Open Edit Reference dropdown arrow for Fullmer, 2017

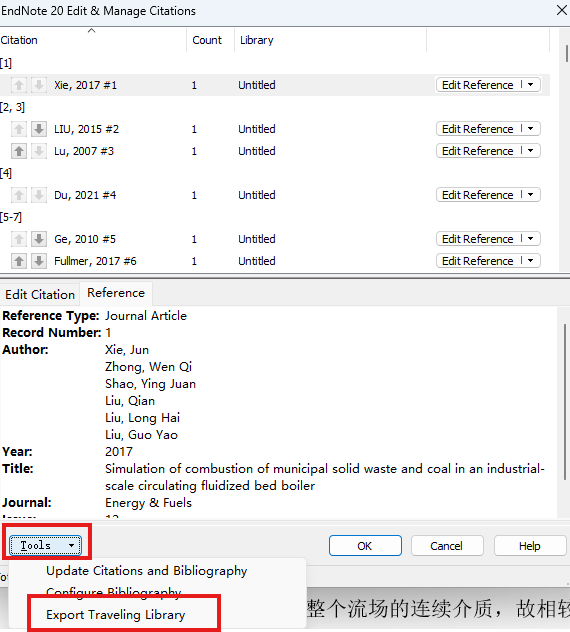click(530, 261)
